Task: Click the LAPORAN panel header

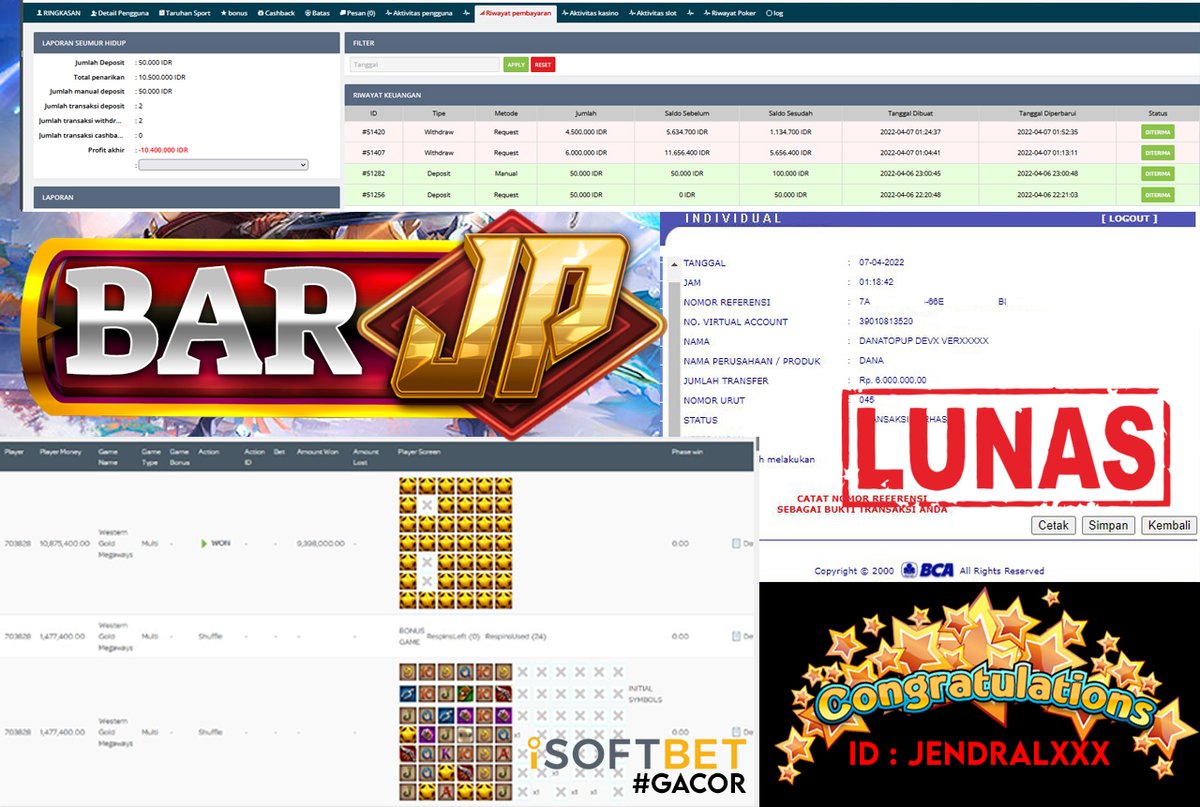Action: pos(186,197)
